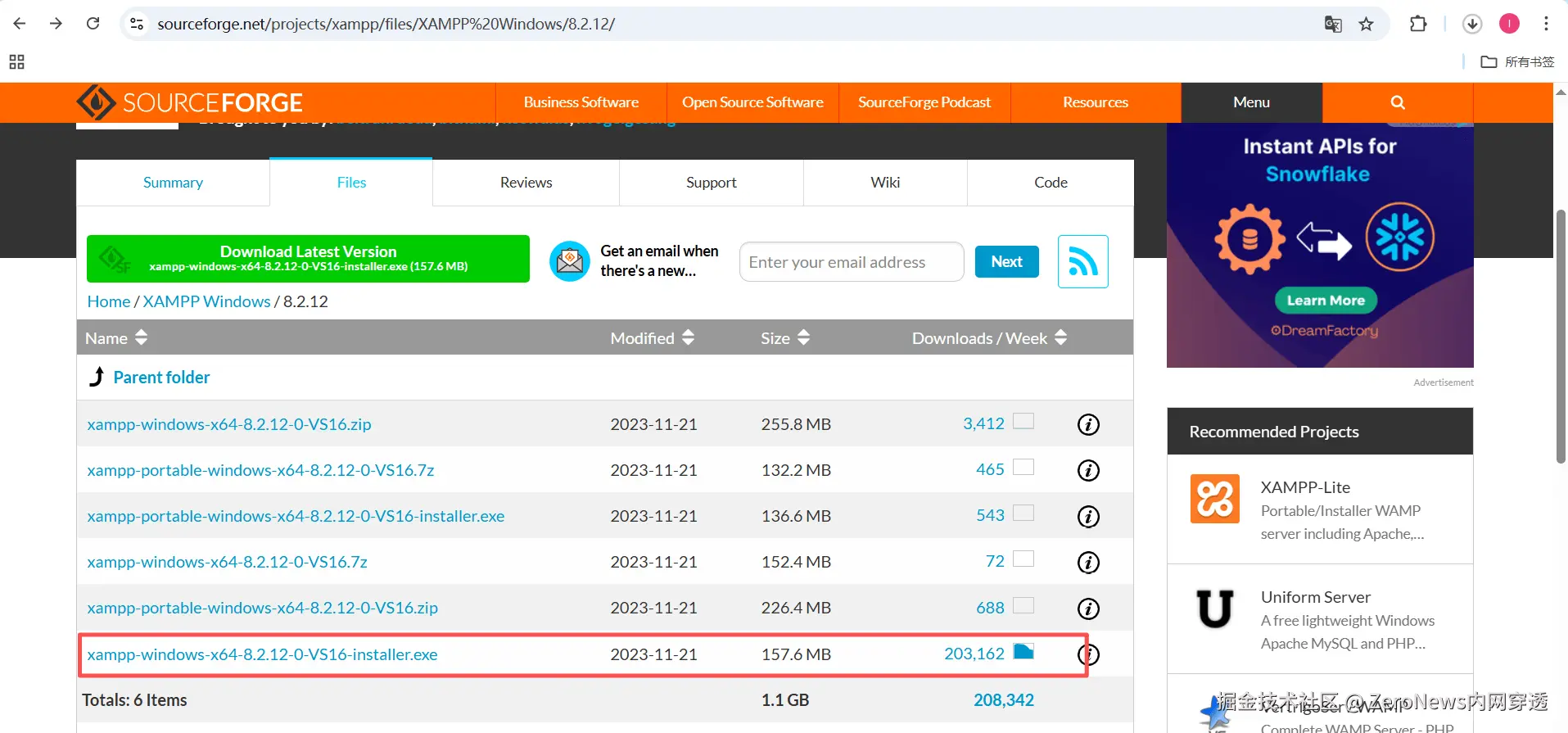Click the email envelope icon
Viewport: 1568px width, 733px height.
point(570,261)
